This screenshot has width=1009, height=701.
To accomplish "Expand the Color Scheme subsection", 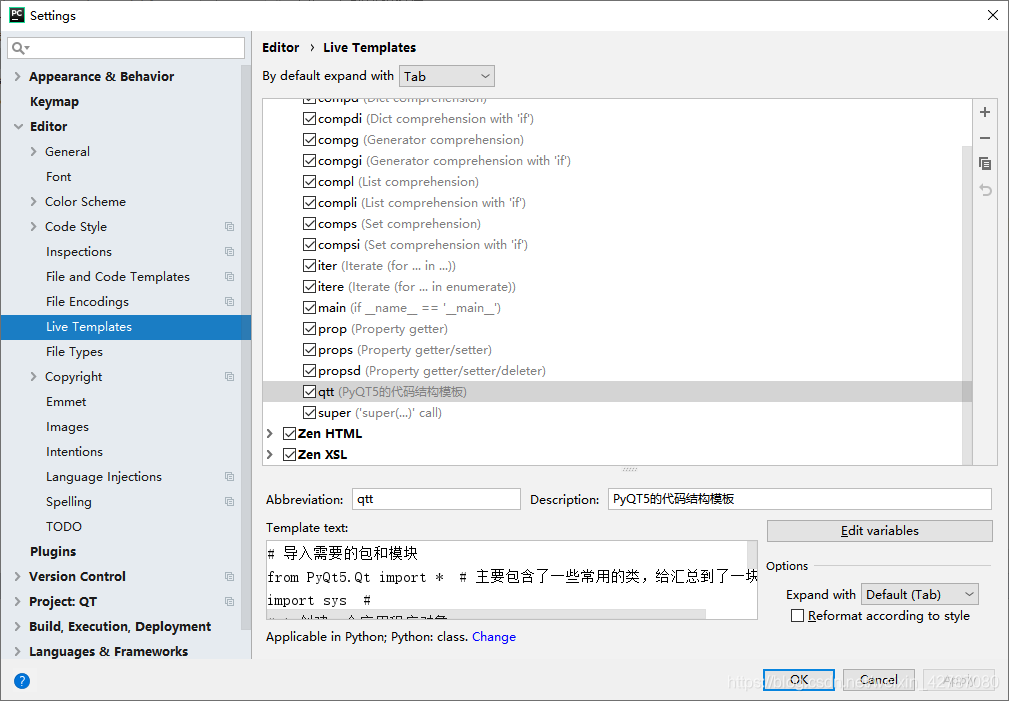I will pyautogui.click(x=33, y=201).
